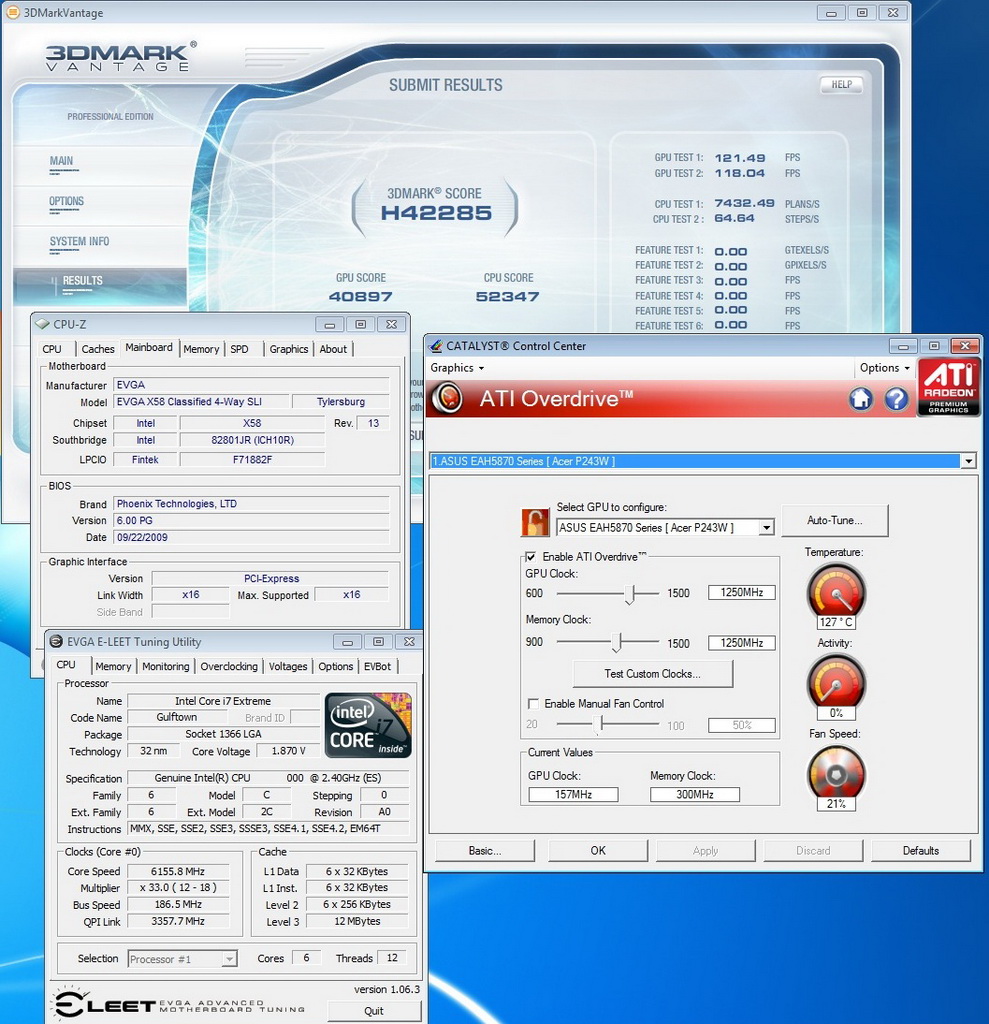Switch to CPU-Z Graphics tab
The width and height of the screenshot is (989, 1024).
[289, 349]
